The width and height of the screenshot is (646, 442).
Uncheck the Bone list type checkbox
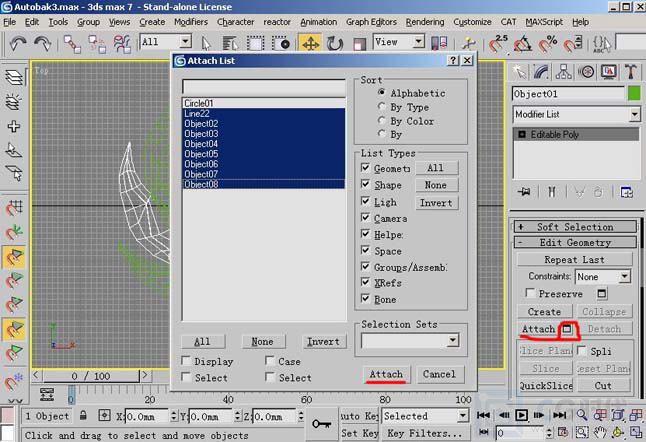pos(365,299)
